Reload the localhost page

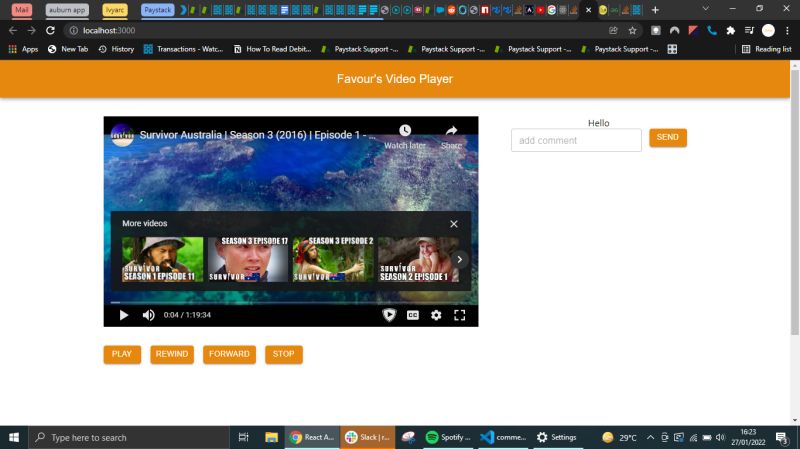click(x=50, y=31)
